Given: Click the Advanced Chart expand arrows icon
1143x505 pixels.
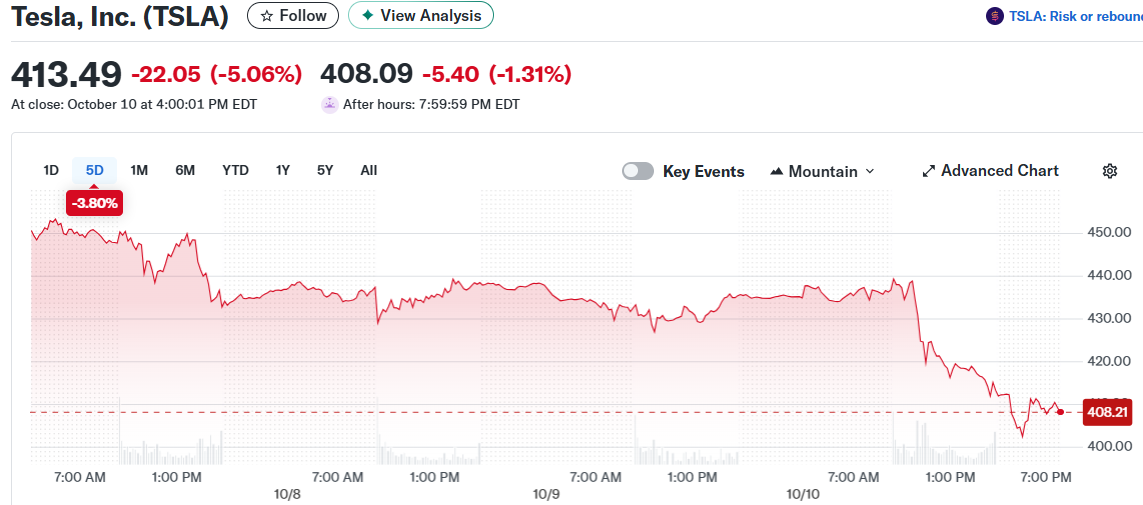Looking at the screenshot, I should (x=928, y=171).
